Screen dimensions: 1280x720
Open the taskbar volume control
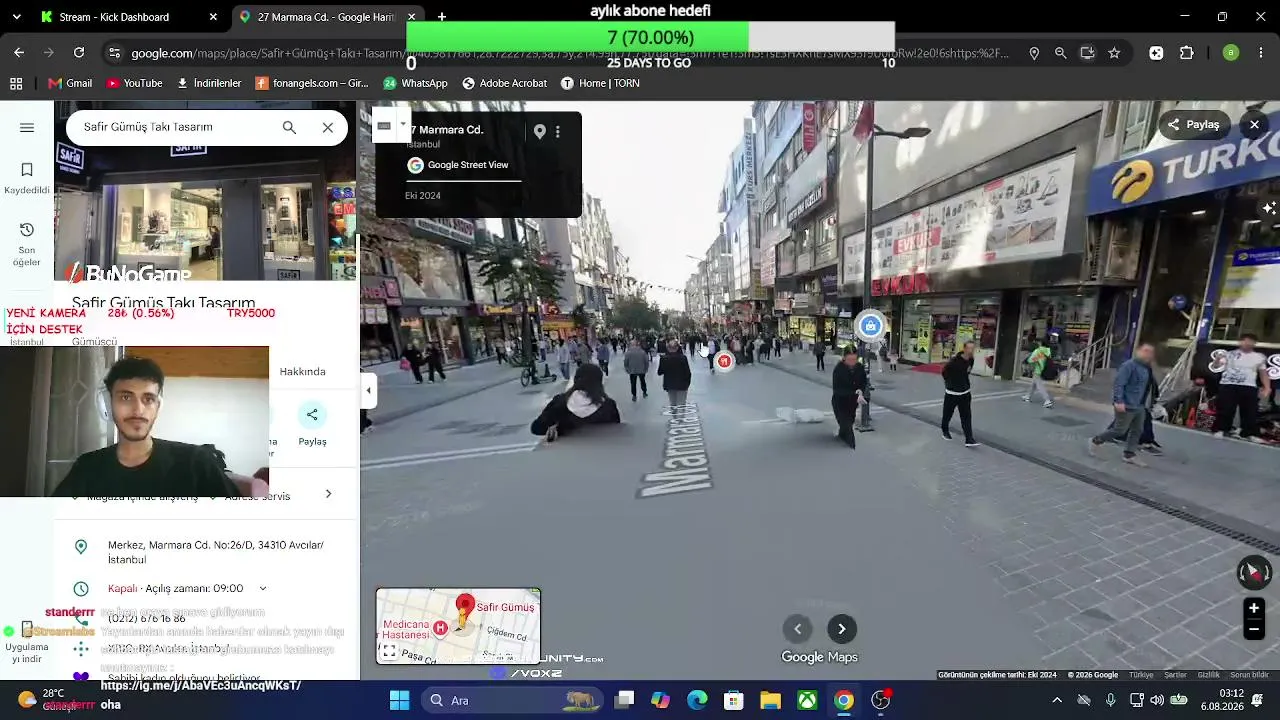tap(1157, 700)
